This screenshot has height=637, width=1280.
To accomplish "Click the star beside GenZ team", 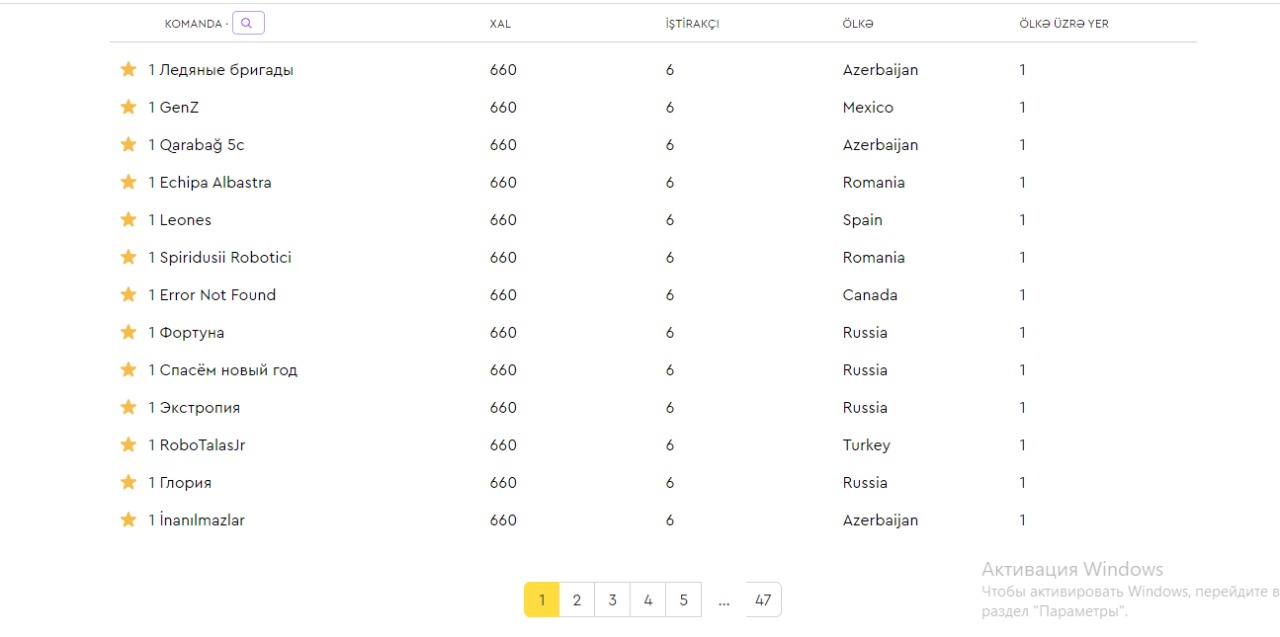I will (x=128, y=107).
